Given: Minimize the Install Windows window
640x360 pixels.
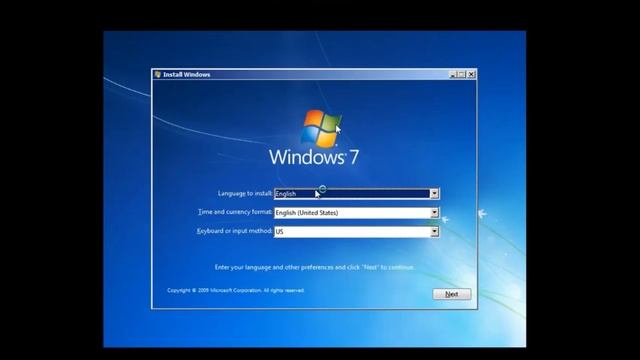Looking at the screenshot, I should click(452, 74).
